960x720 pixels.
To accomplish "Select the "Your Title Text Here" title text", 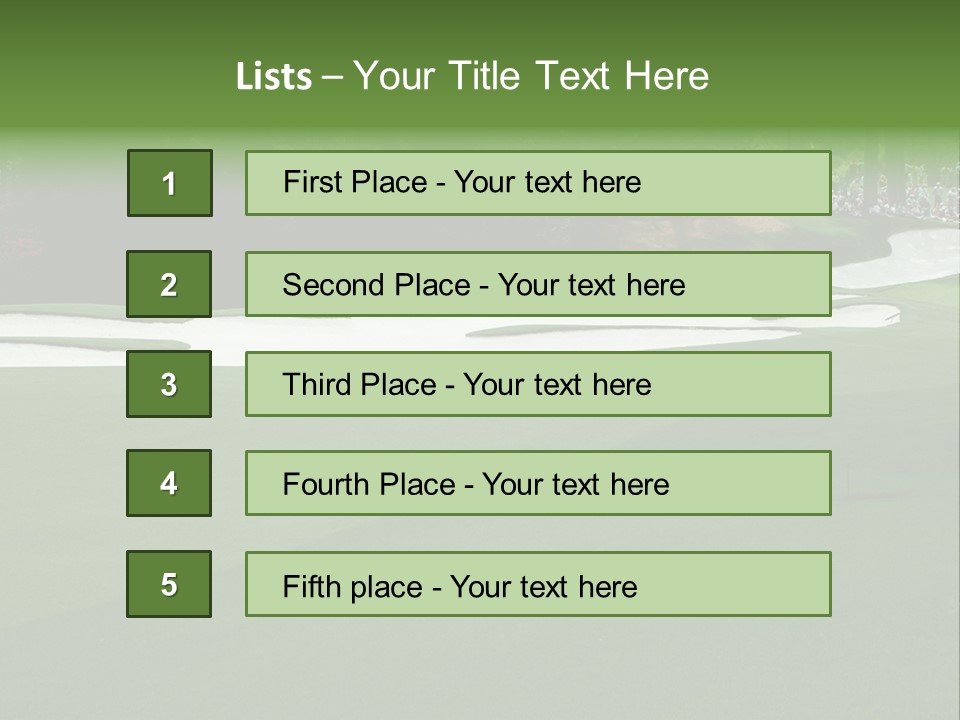I will 531,76.
